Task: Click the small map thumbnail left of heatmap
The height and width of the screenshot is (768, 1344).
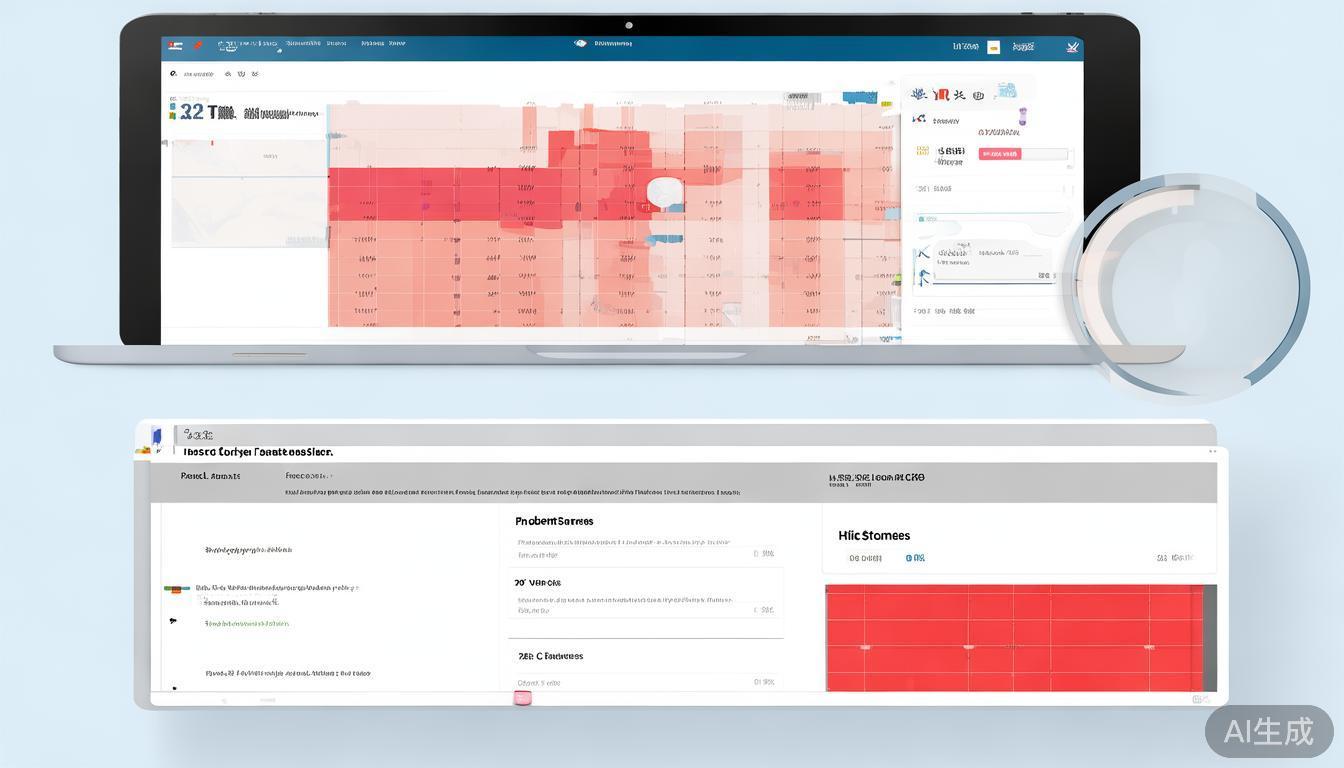Action: coord(249,193)
